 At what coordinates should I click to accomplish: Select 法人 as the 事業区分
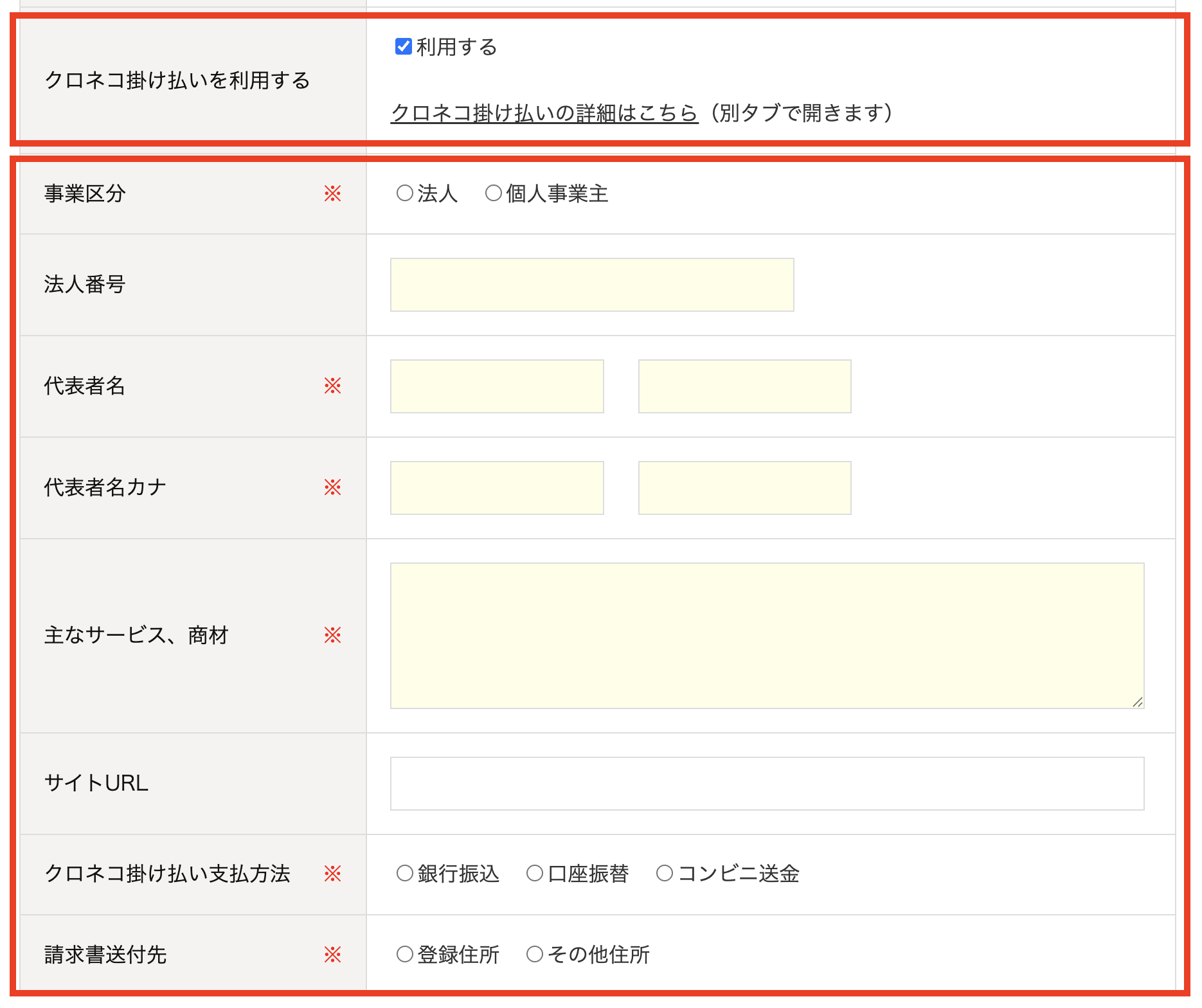405,192
